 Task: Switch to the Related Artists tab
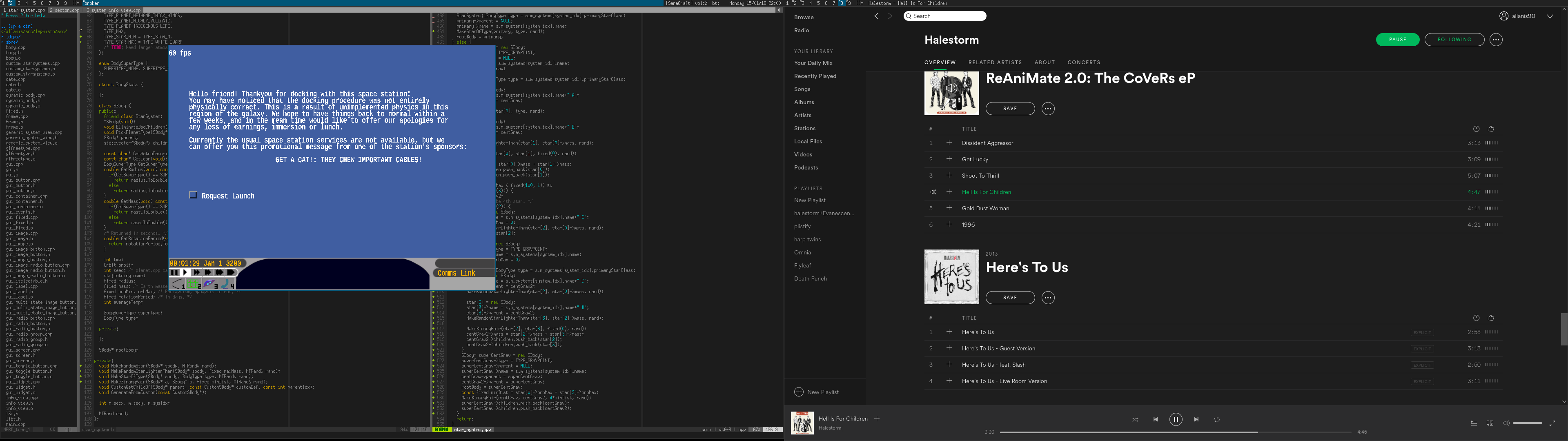(x=995, y=62)
